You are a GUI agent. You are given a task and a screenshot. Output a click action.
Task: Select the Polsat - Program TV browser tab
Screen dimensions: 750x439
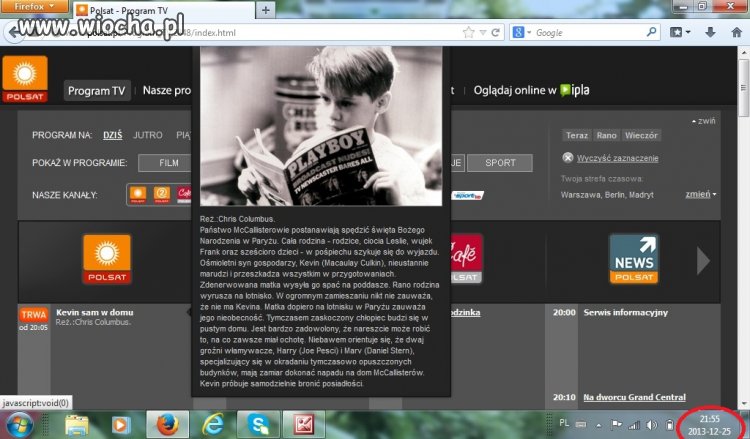point(164,10)
